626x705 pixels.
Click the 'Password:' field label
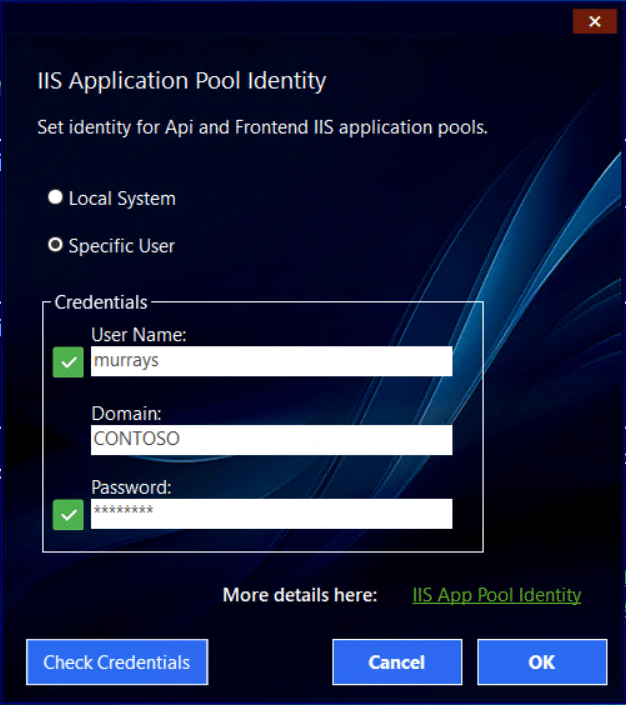tap(132, 488)
